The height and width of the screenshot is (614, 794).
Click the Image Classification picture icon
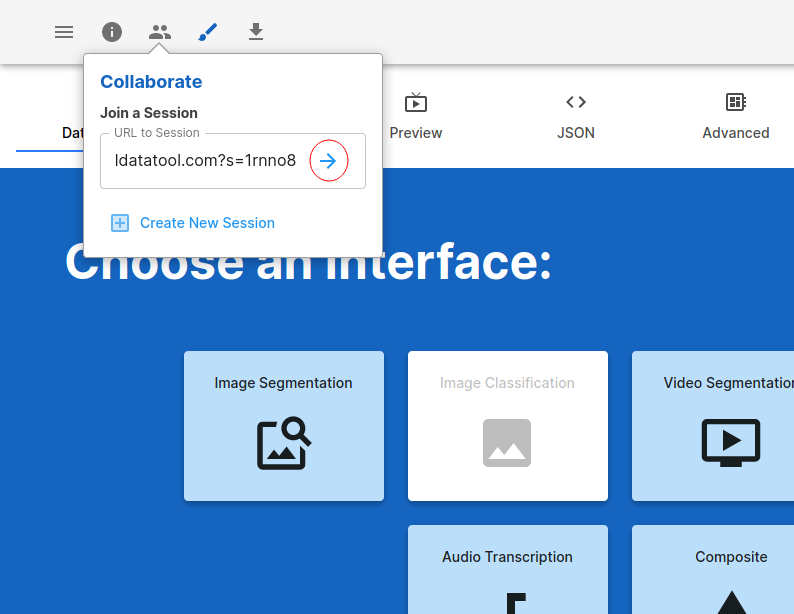pos(507,443)
